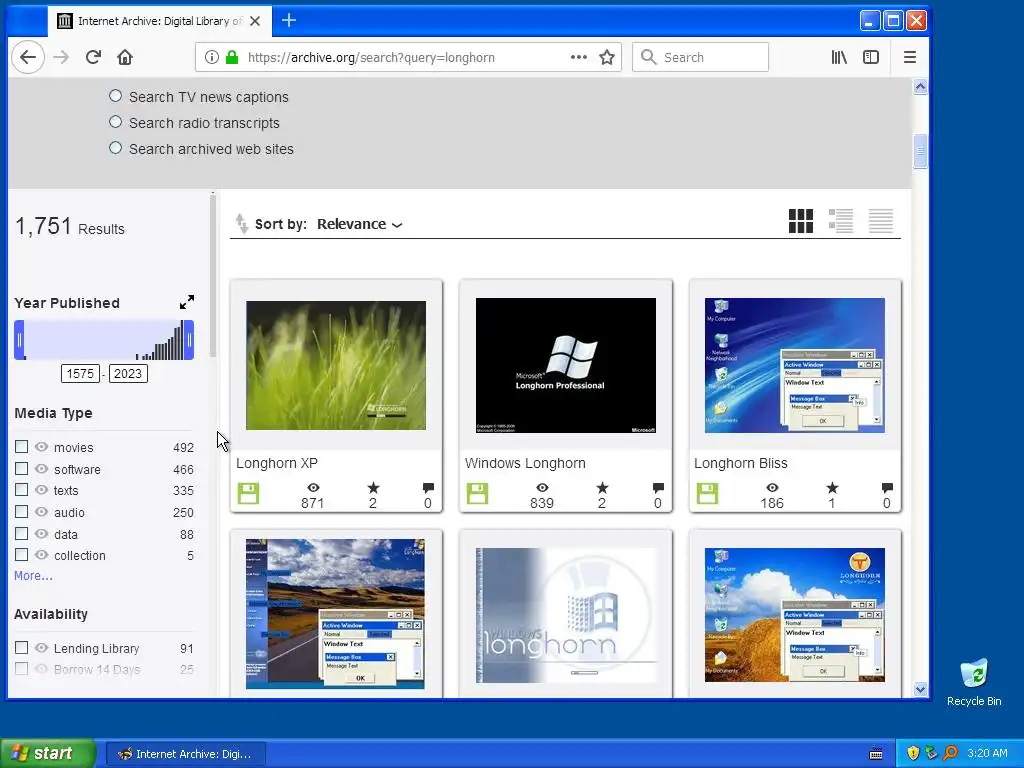Switch to list view with details
The width and height of the screenshot is (1024, 768).
pos(840,221)
